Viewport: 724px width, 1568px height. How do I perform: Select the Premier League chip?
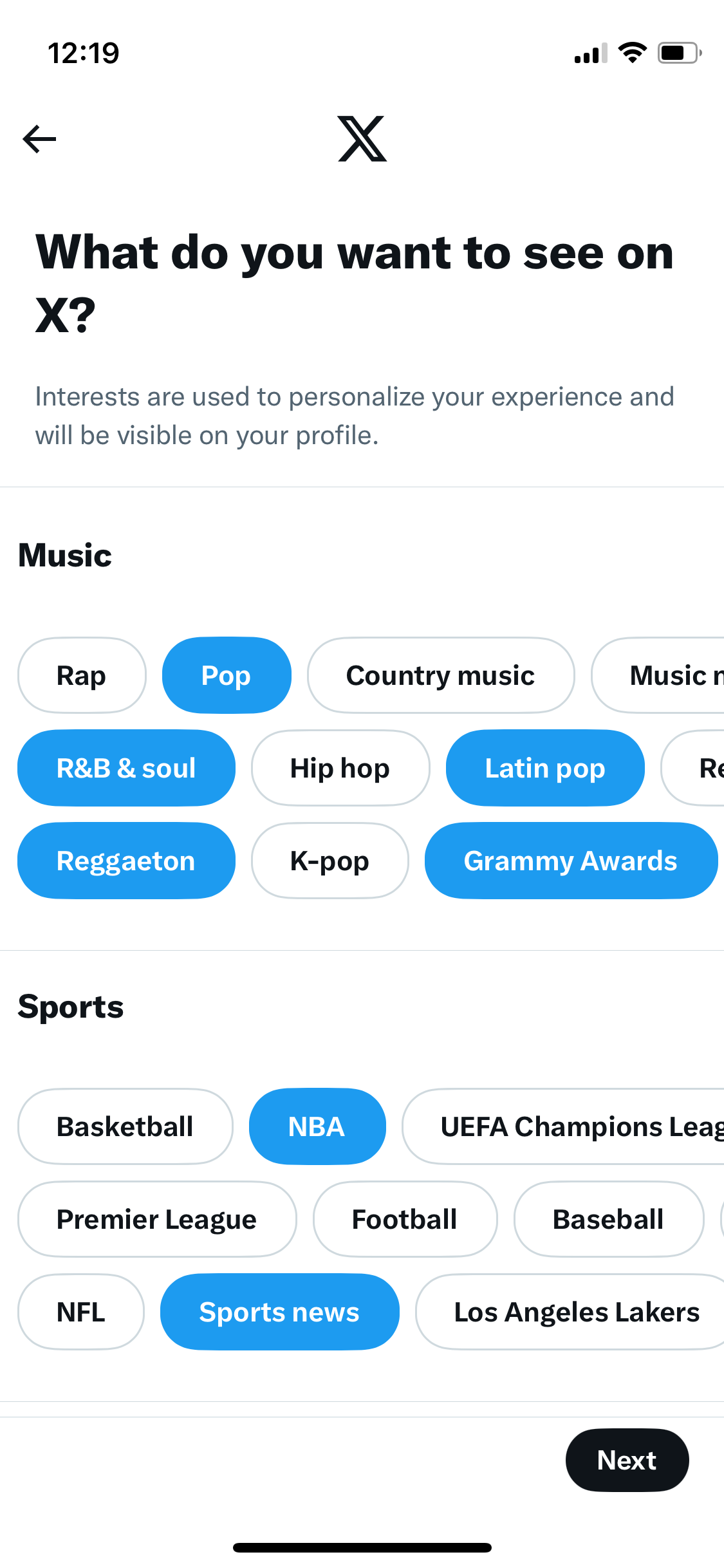[157, 1219]
